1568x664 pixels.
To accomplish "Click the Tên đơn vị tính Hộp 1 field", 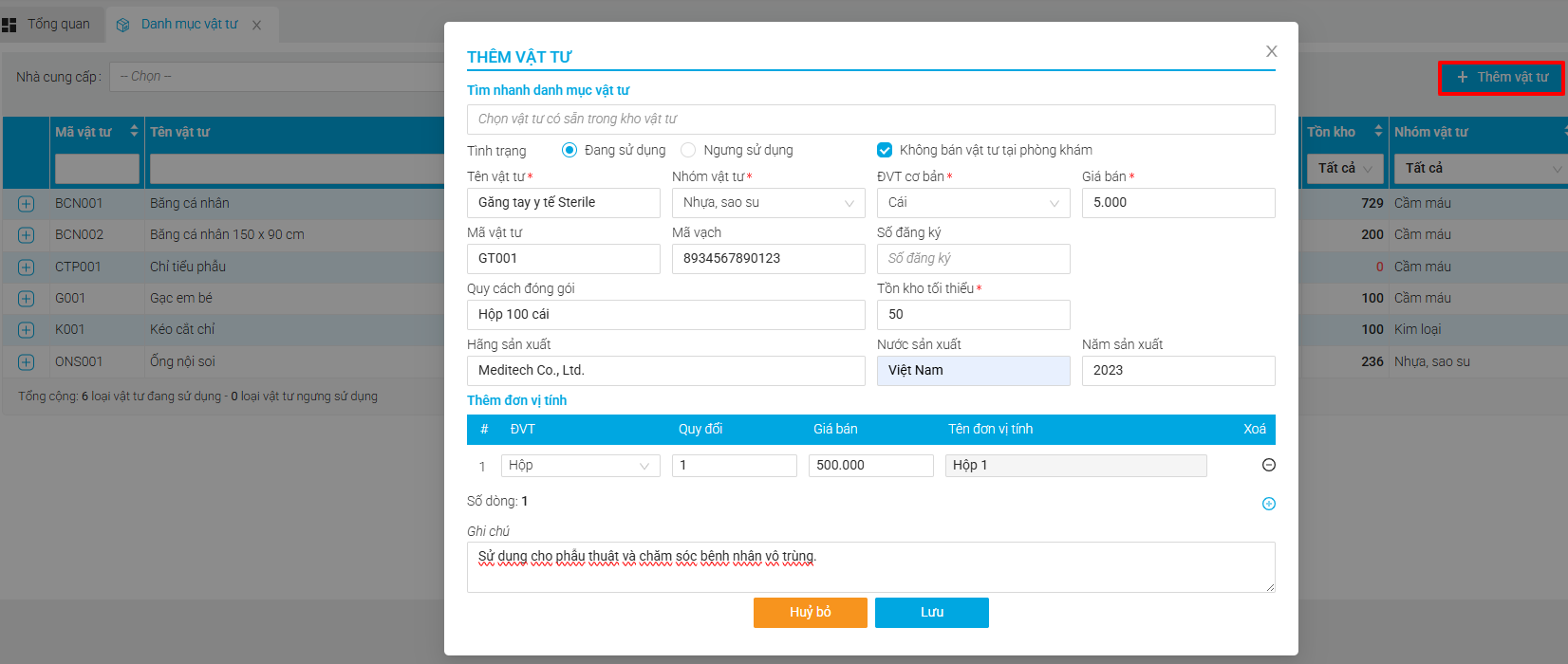I will pos(1076,466).
